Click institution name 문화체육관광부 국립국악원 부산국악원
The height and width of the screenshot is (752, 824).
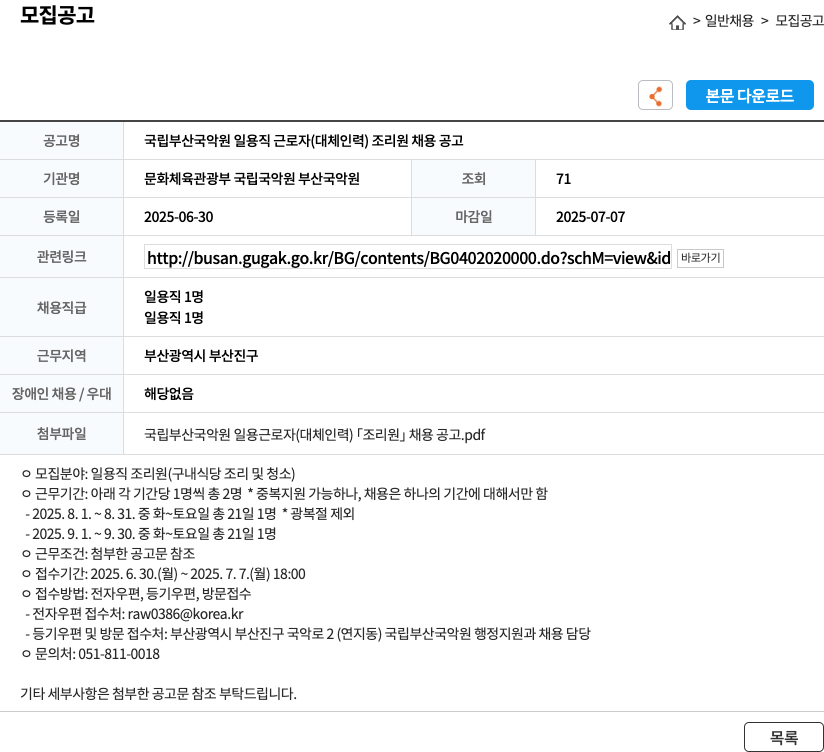252,179
